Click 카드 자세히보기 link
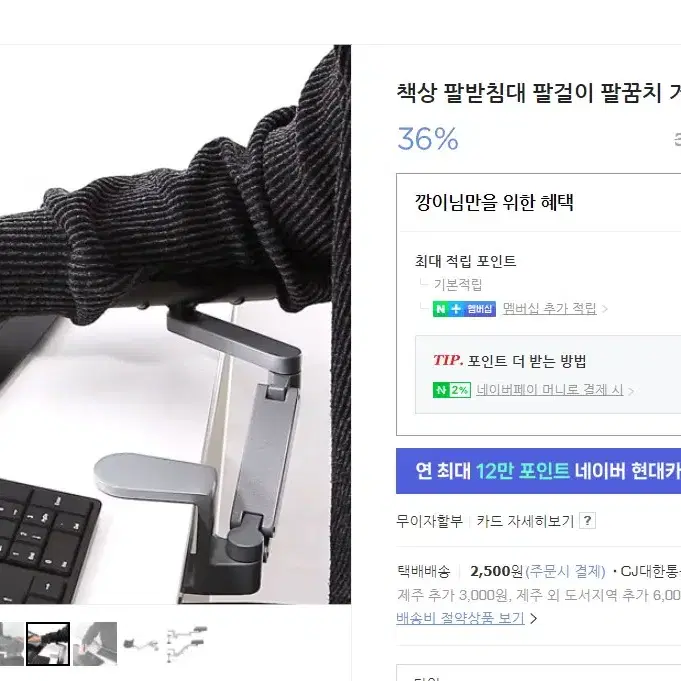Image resolution: width=681 pixels, height=681 pixels. (525, 521)
